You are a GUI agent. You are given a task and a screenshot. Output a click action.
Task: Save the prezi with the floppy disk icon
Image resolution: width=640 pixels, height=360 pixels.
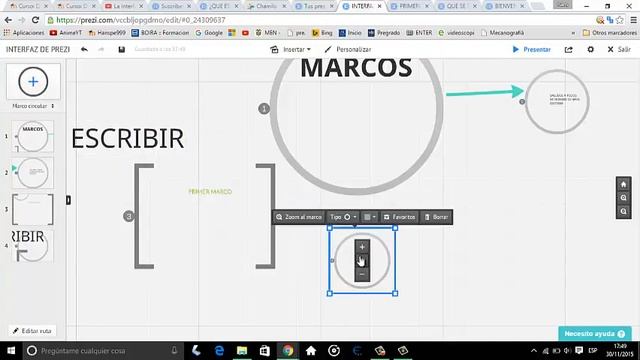click(x=122, y=49)
